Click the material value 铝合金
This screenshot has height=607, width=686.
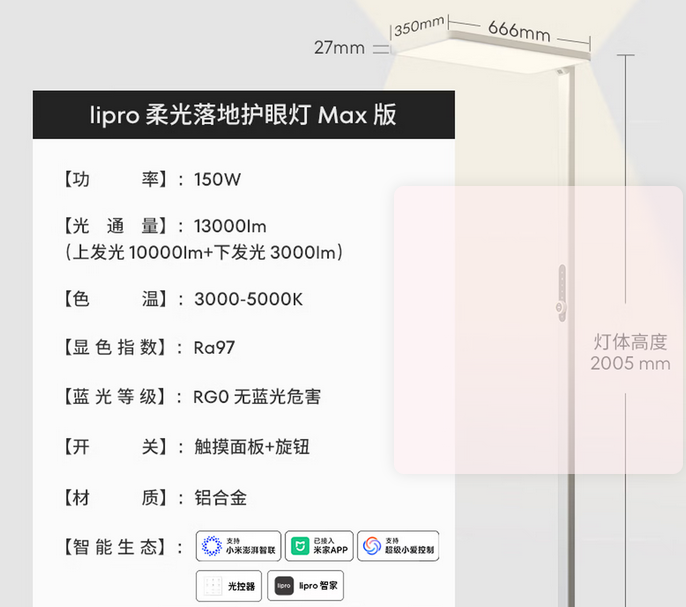coord(220,498)
